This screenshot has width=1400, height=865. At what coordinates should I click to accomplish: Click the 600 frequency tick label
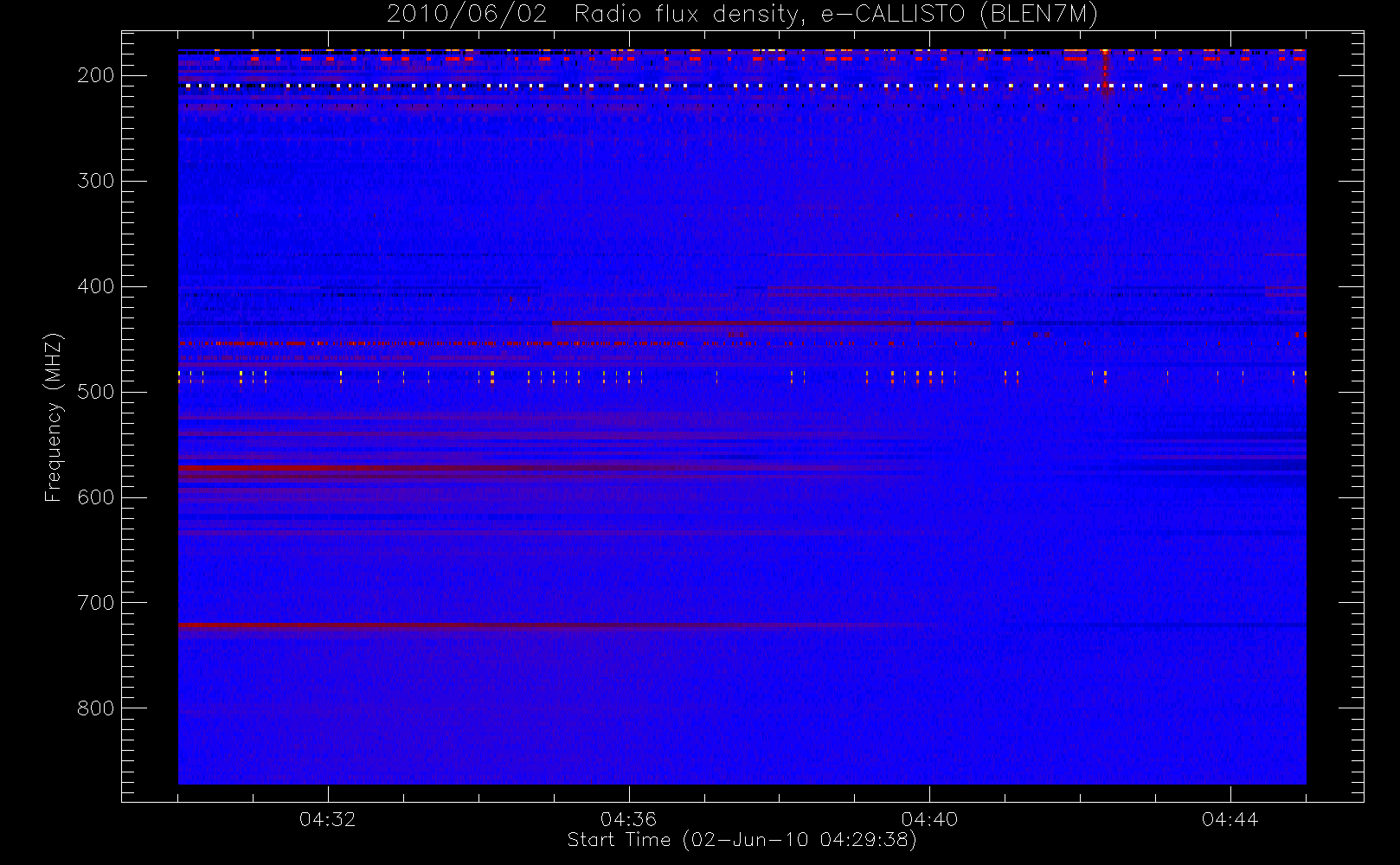tap(96, 497)
